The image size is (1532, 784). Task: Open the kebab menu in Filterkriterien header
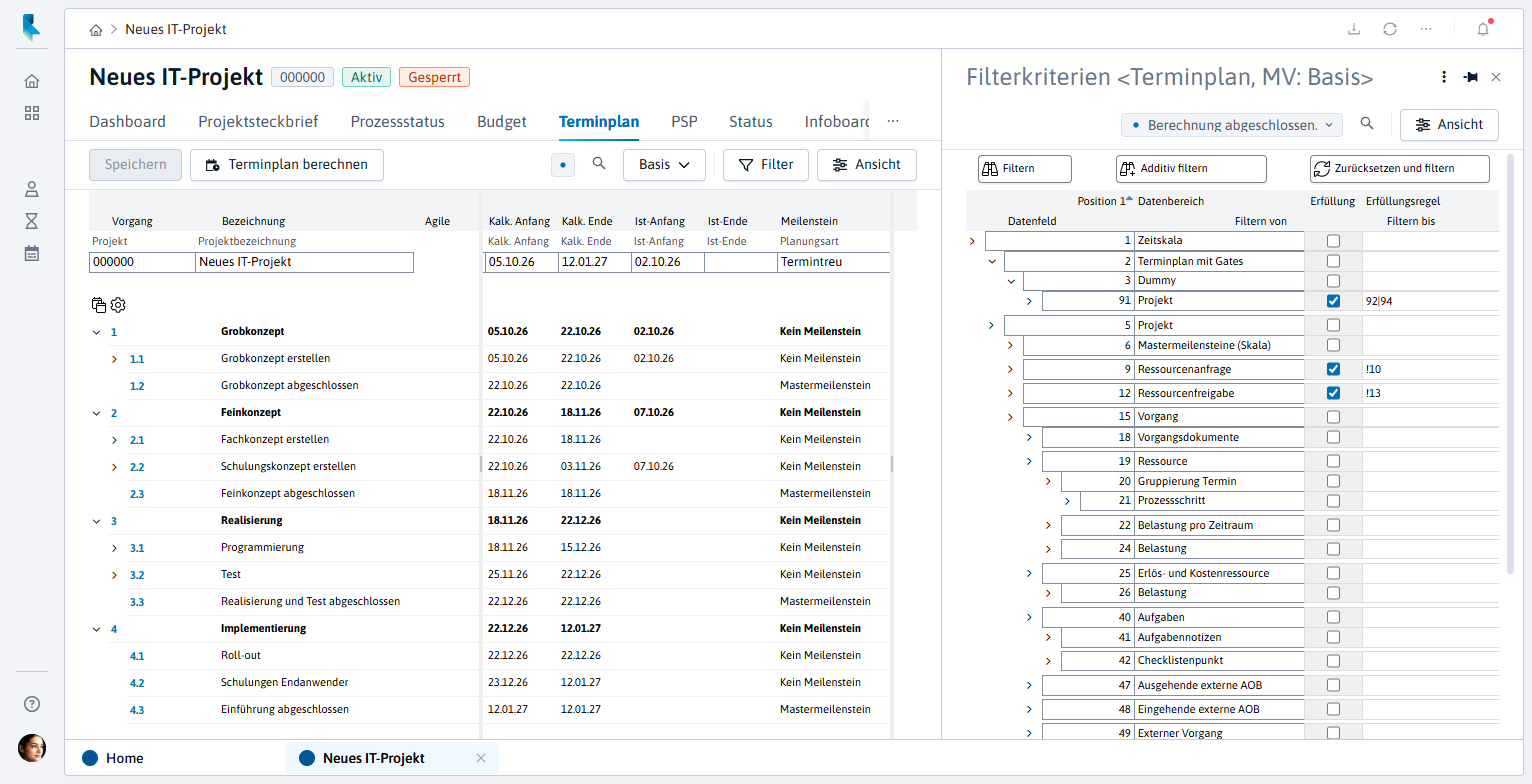[1443, 77]
